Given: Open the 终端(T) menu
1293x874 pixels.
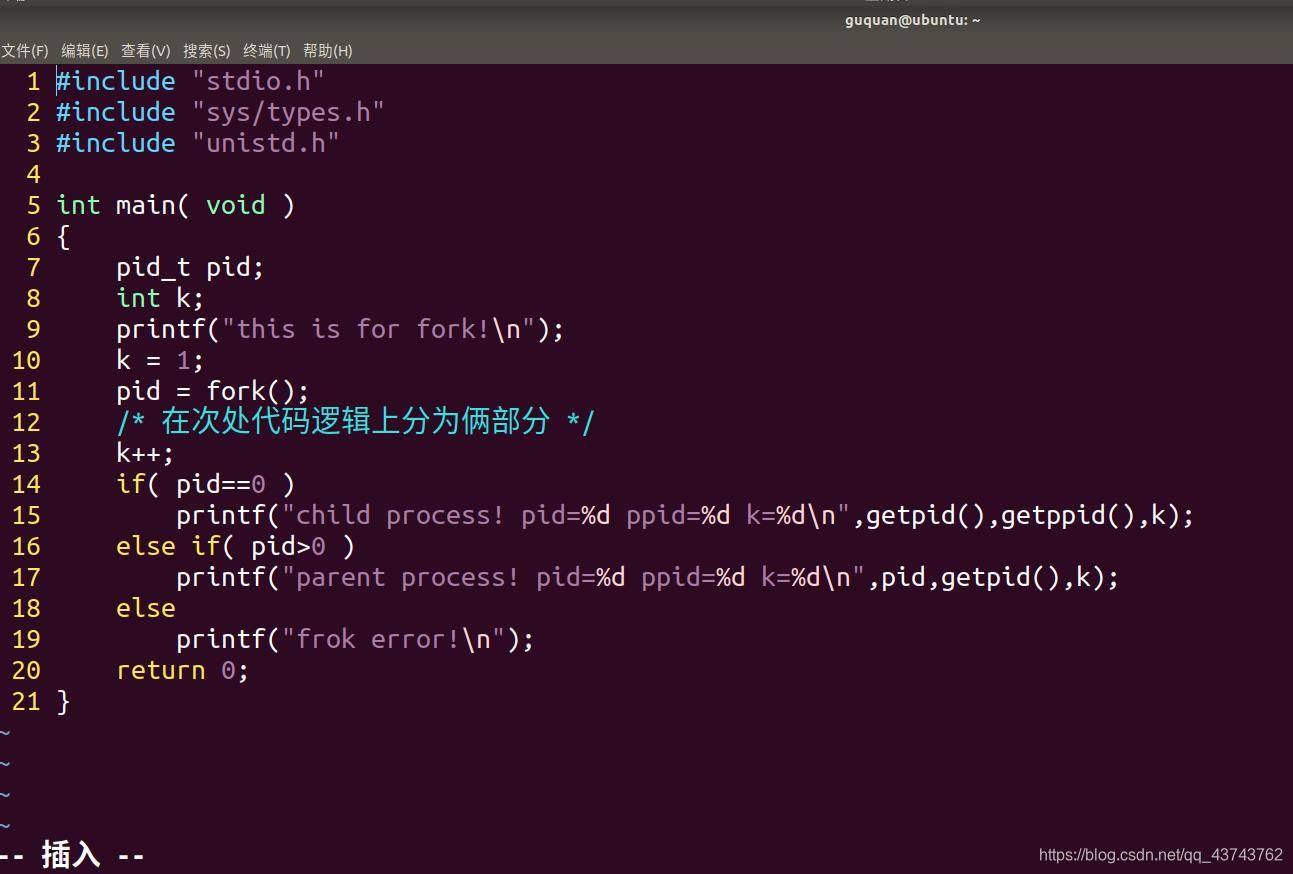Looking at the screenshot, I should [267, 50].
